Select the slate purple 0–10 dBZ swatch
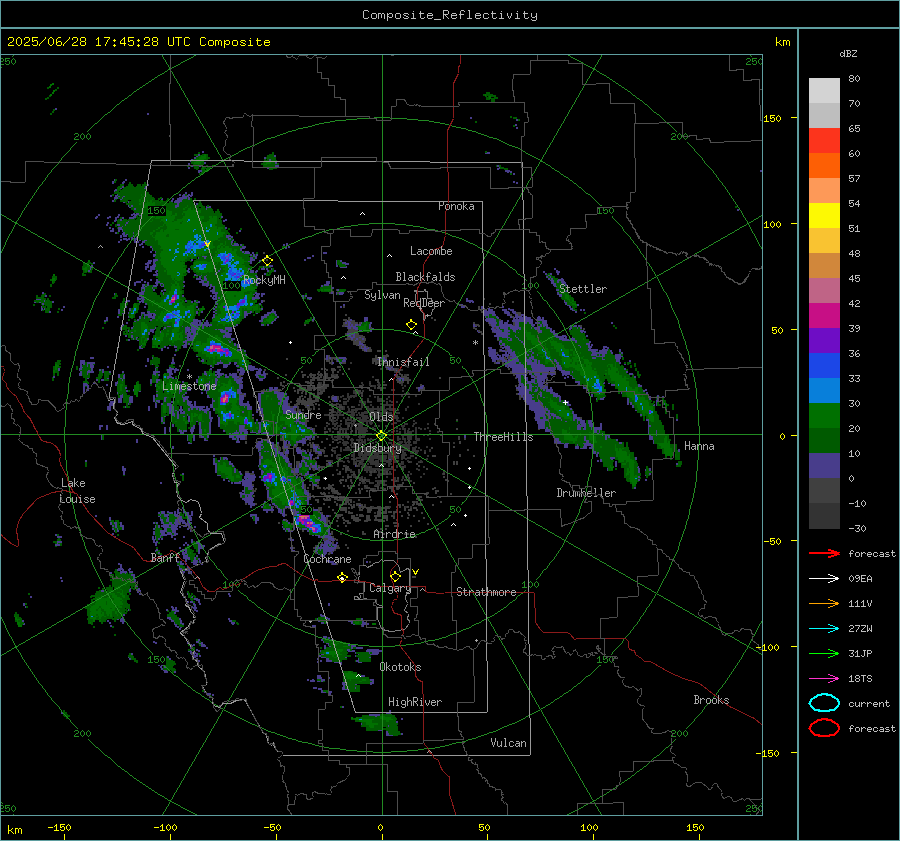 [x=824, y=466]
